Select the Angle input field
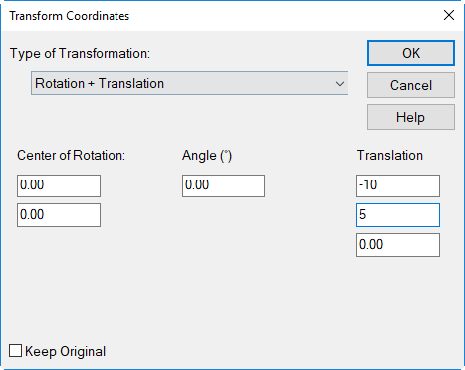The width and height of the screenshot is (465, 370). tap(223, 186)
